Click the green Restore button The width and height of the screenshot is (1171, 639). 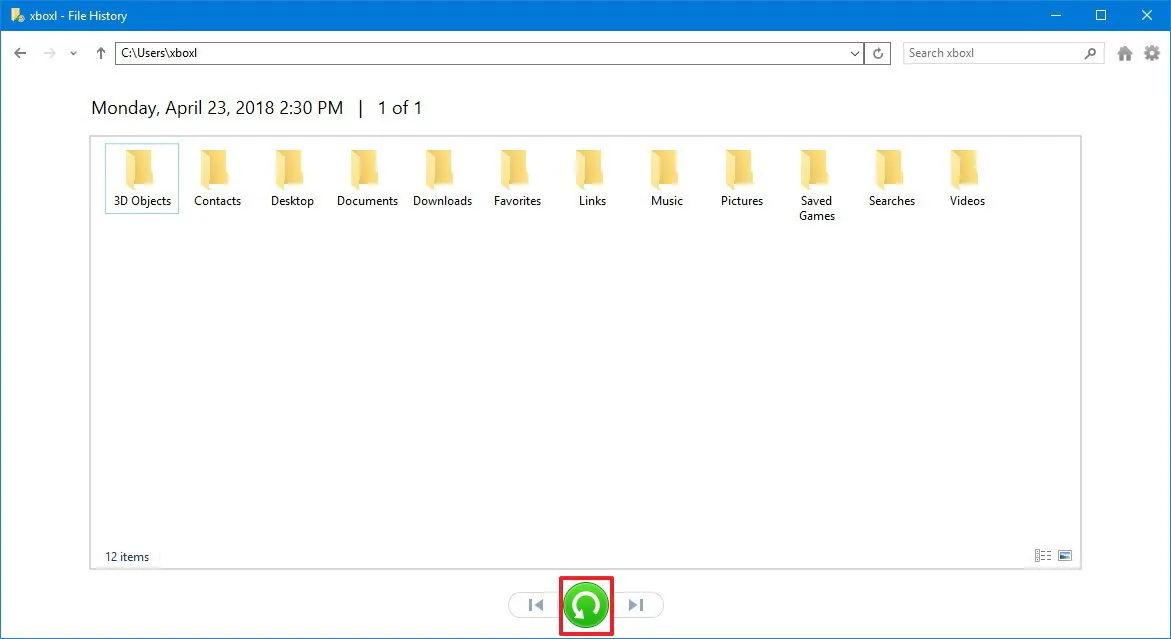586,605
